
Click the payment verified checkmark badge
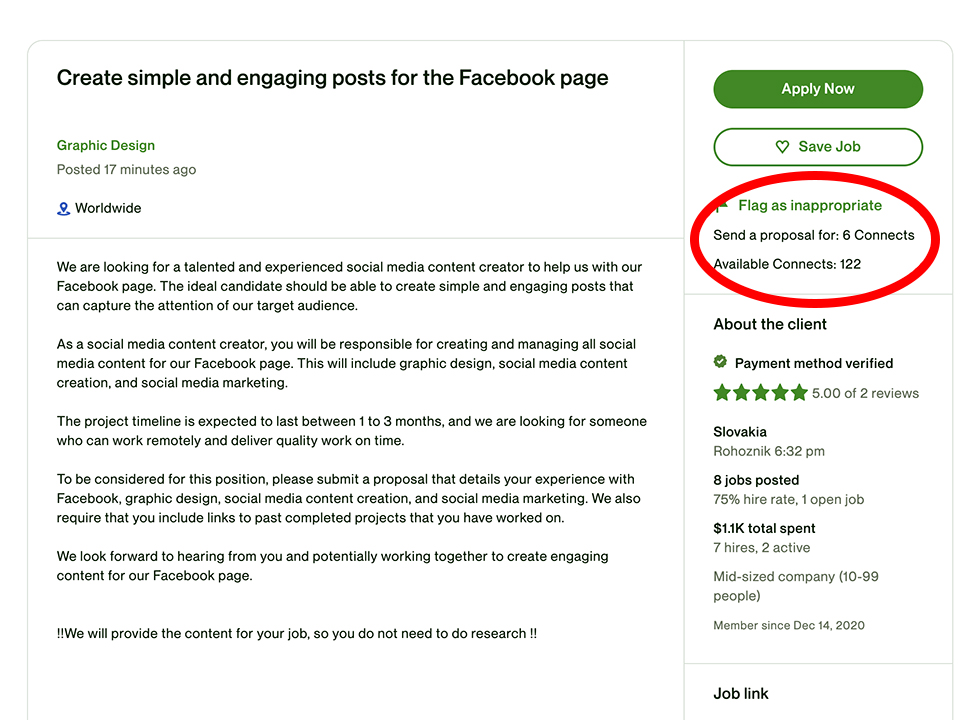(720, 362)
